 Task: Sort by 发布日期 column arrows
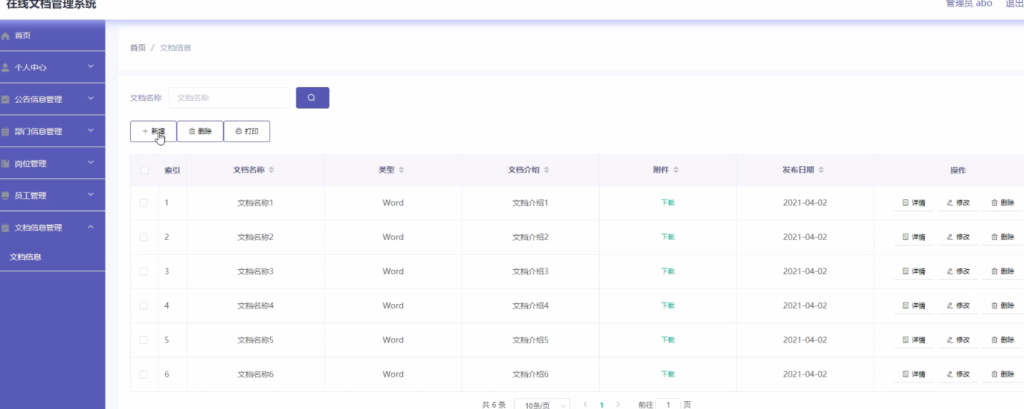pos(821,170)
